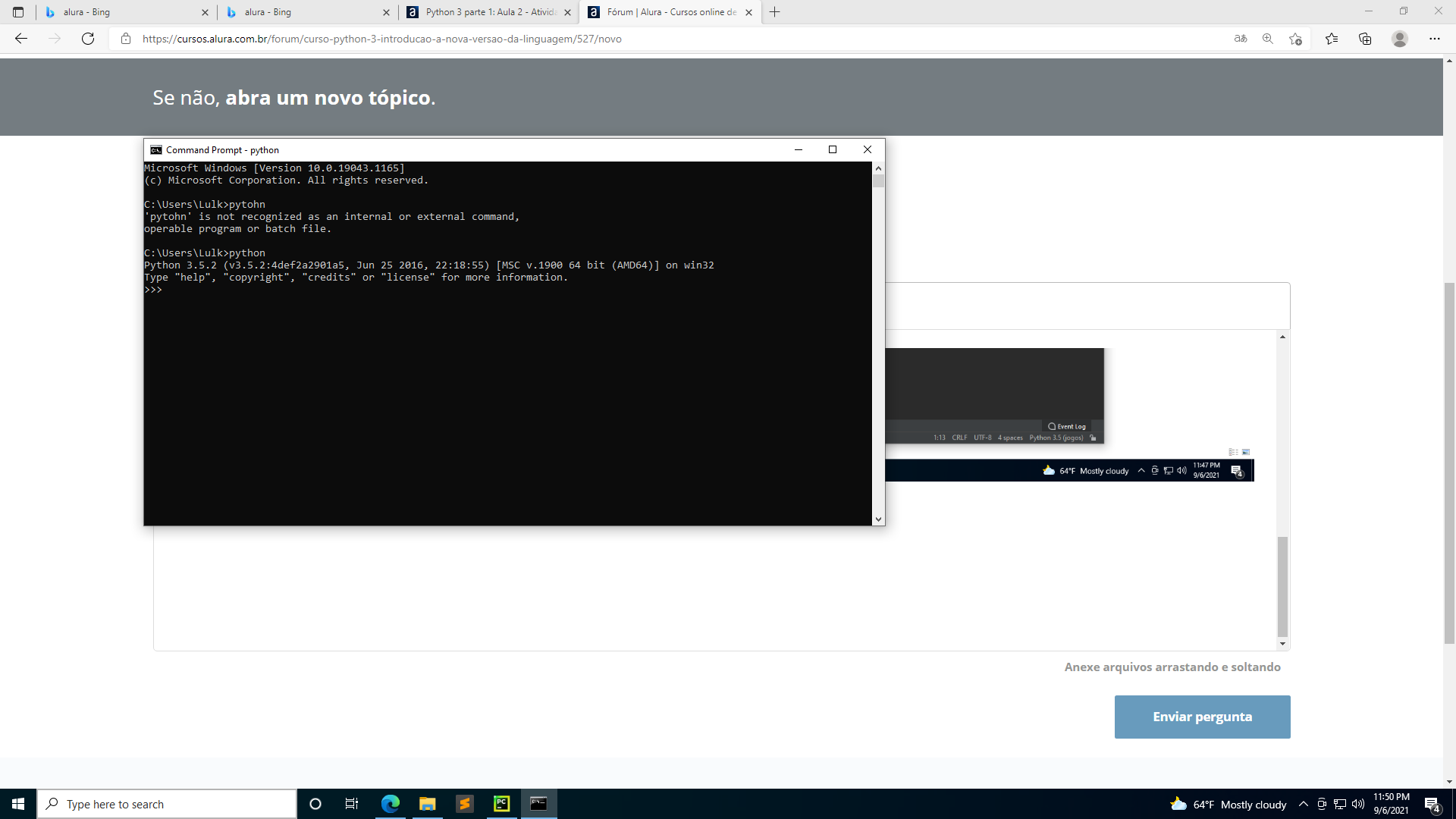Click the Forward navigation arrow
The height and width of the screenshot is (819, 1456).
pos(55,39)
